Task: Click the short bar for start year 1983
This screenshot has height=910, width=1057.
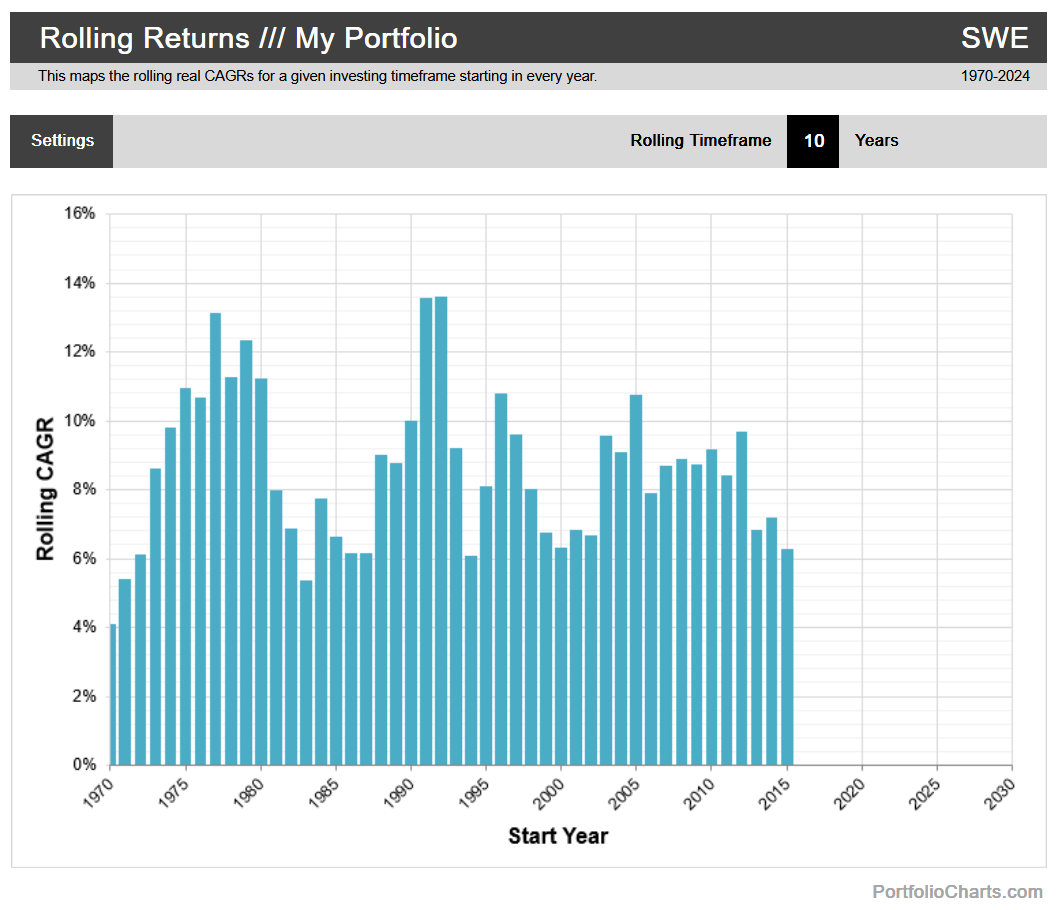Action: [x=306, y=672]
